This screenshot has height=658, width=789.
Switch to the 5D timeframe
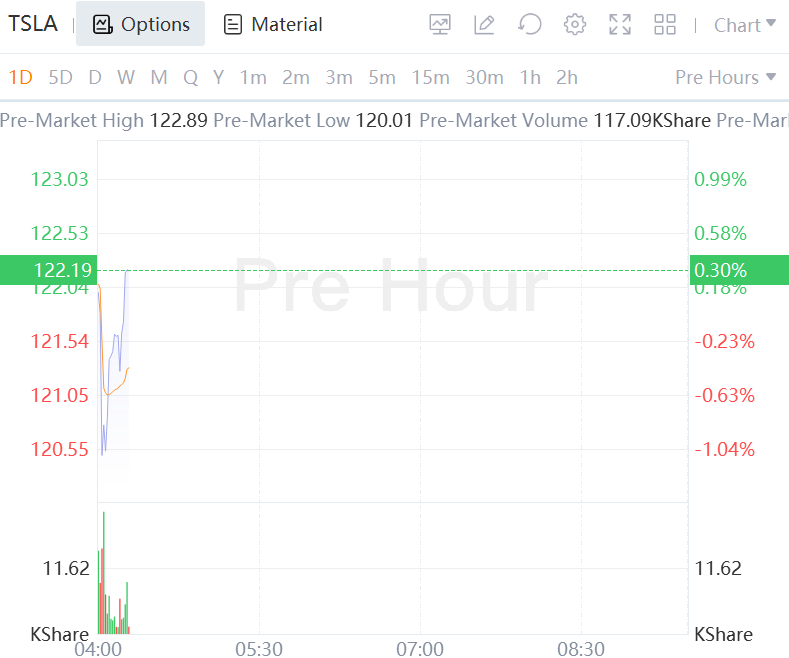61,77
